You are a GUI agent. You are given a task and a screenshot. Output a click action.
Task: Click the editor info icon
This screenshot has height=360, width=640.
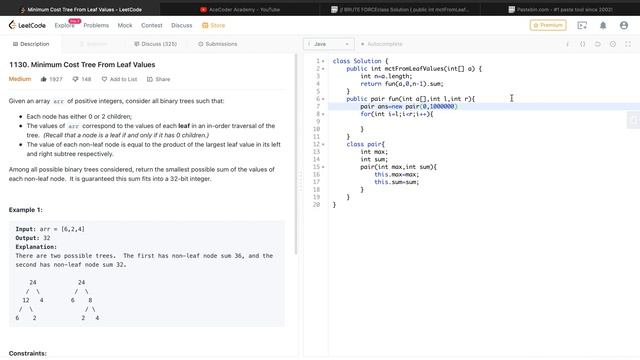[x=567, y=44]
